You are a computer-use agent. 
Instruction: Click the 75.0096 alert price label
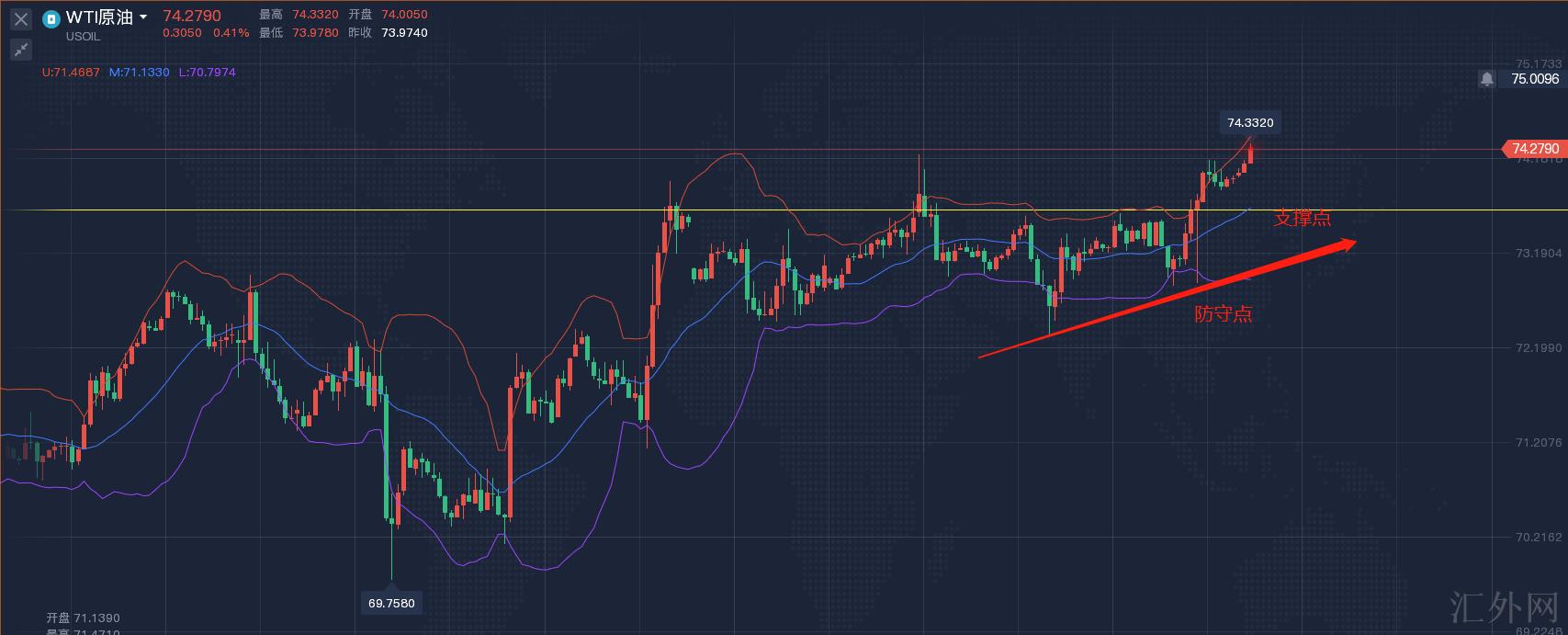point(1534,79)
